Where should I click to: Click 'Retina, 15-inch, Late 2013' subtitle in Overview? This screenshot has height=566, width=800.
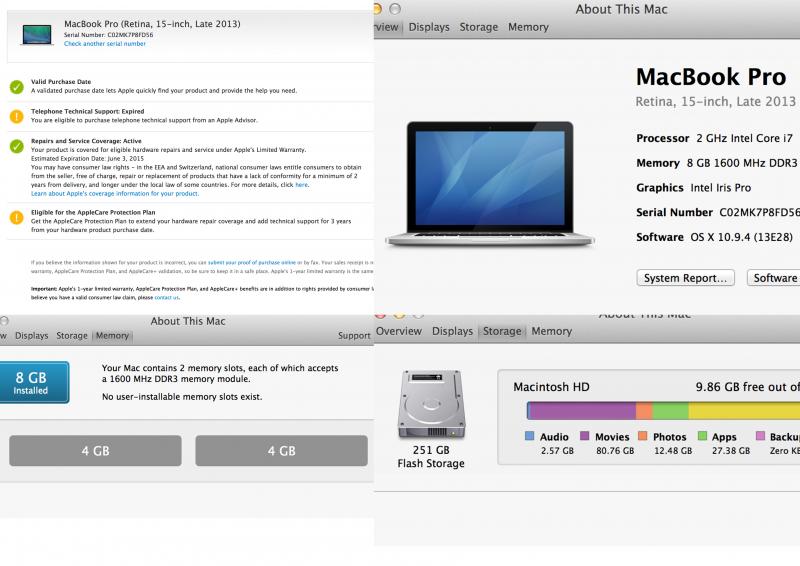click(715, 102)
